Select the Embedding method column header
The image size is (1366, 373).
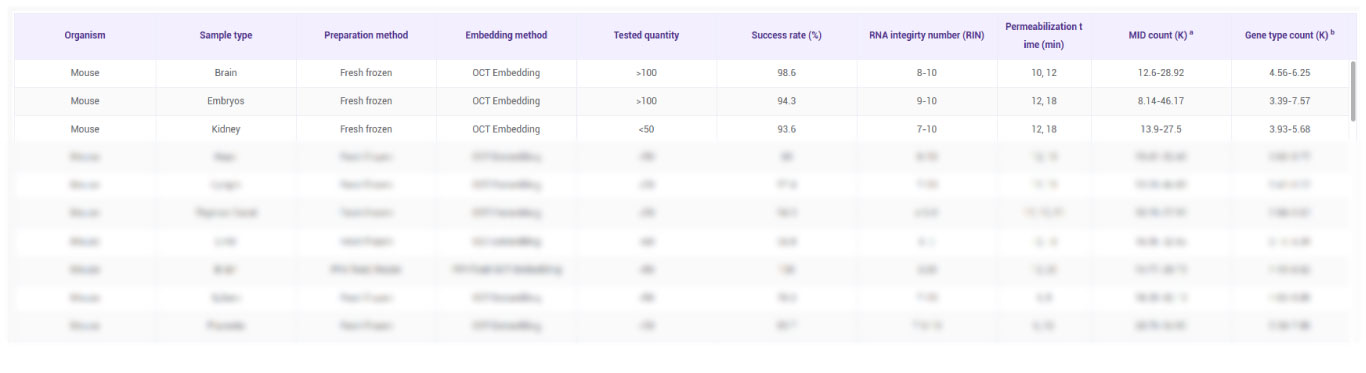click(506, 35)
